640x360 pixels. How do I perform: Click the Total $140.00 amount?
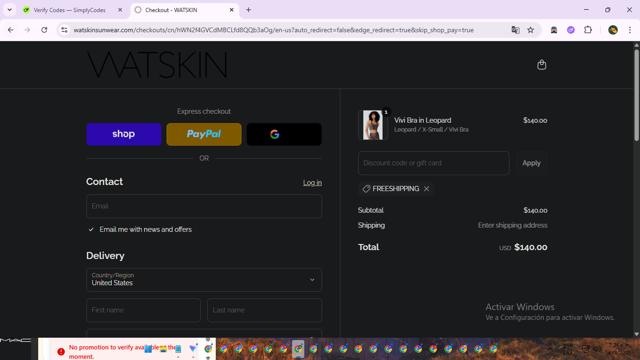[x=531, y=247]
